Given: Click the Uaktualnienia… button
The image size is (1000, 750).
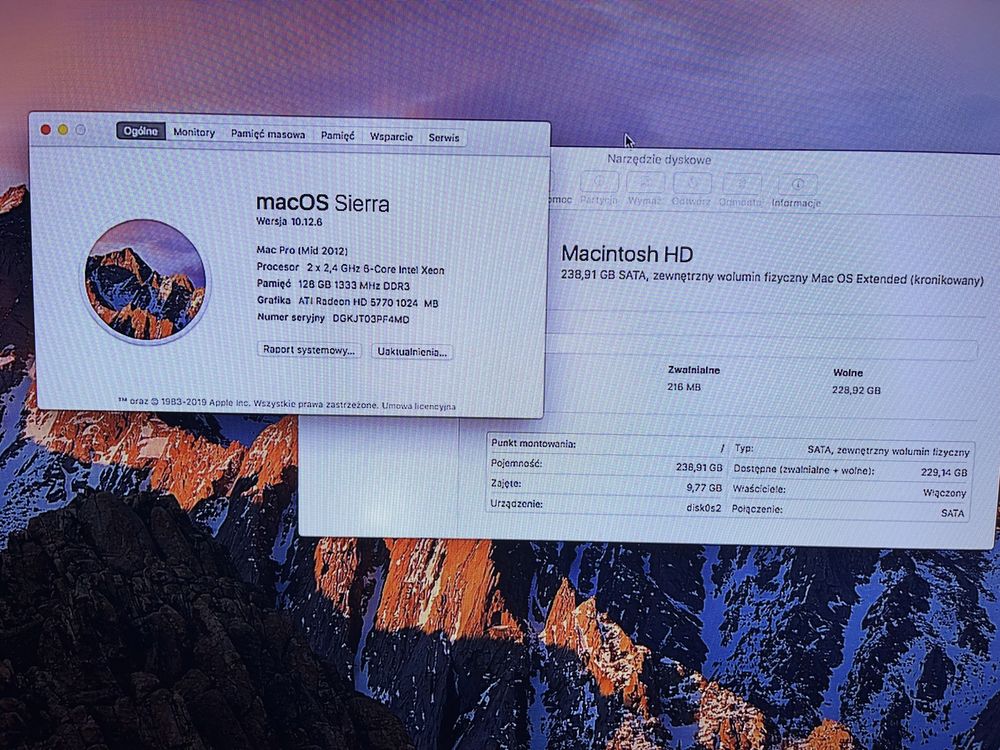Looking at the screenshot, I should pyautogui.click(x=412, y=352).
